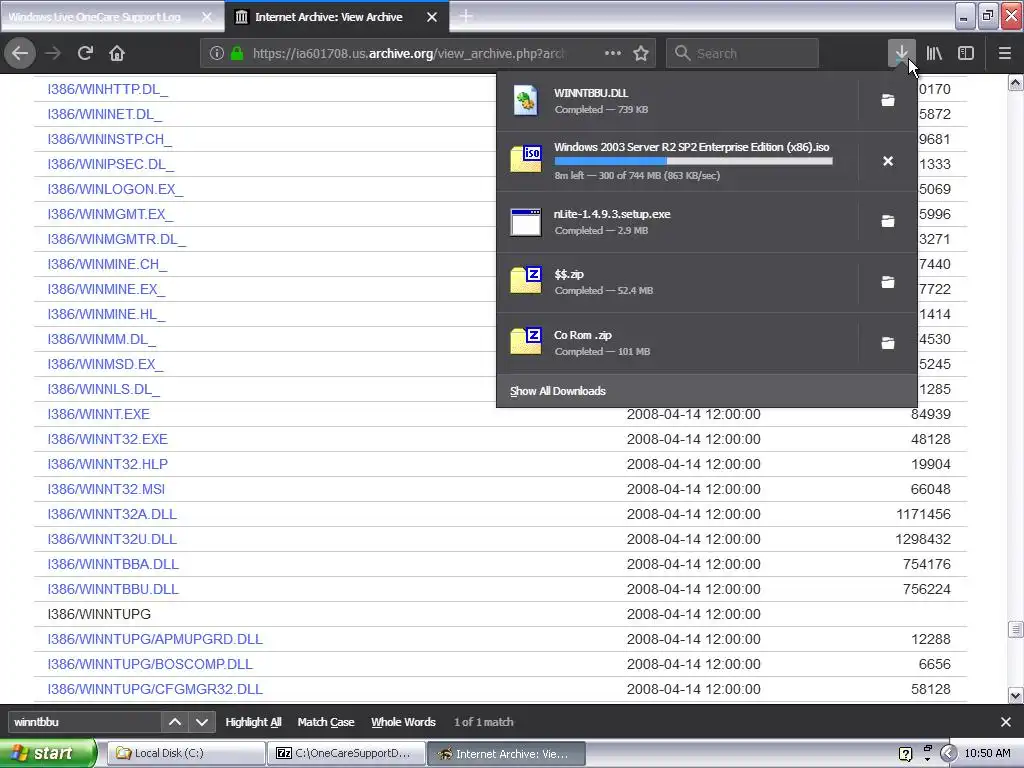Click the scrollbar down arrow
This screenshot has width=1024, height=768.
coord(1015,695)
